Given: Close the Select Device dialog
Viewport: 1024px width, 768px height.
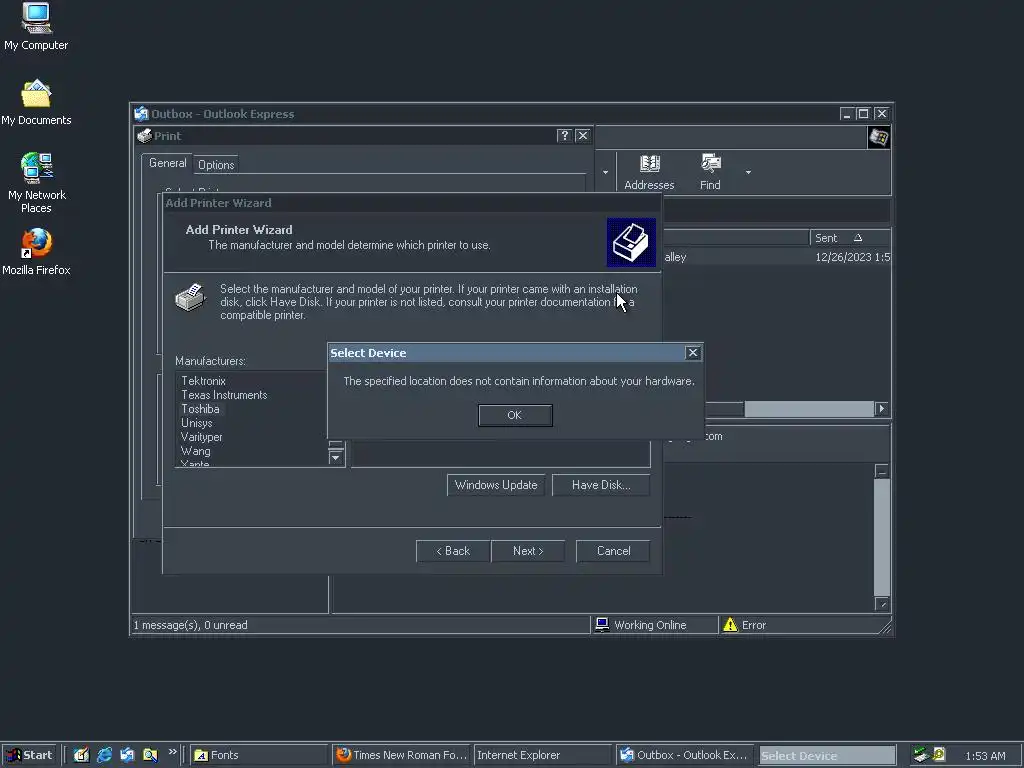Looking at the screenshot, I should (x=693, y=353).
